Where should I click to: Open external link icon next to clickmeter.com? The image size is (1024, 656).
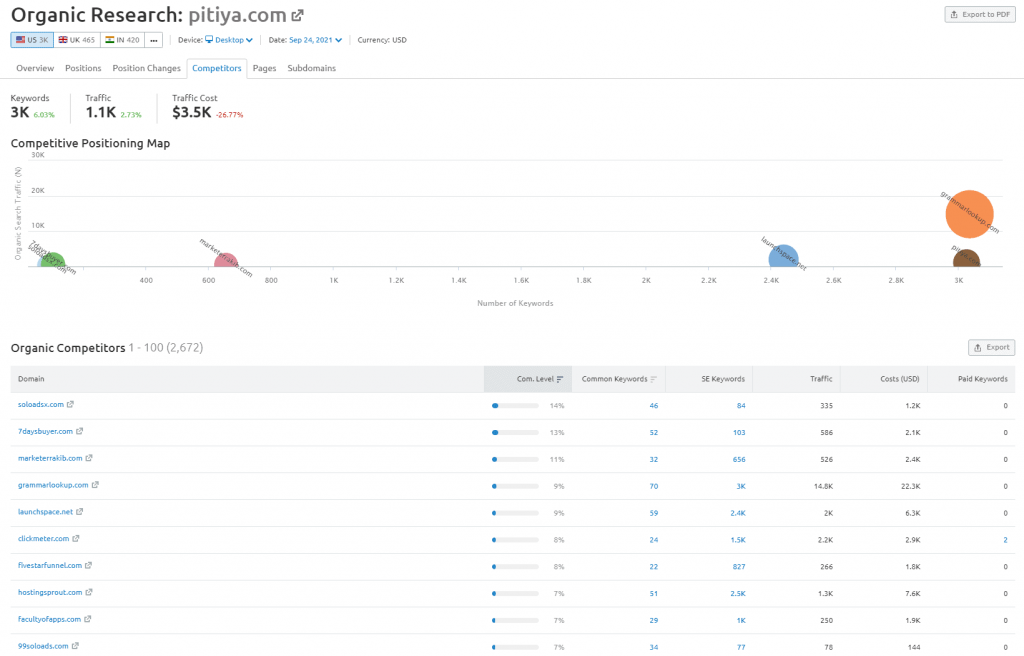pos(76,538)
